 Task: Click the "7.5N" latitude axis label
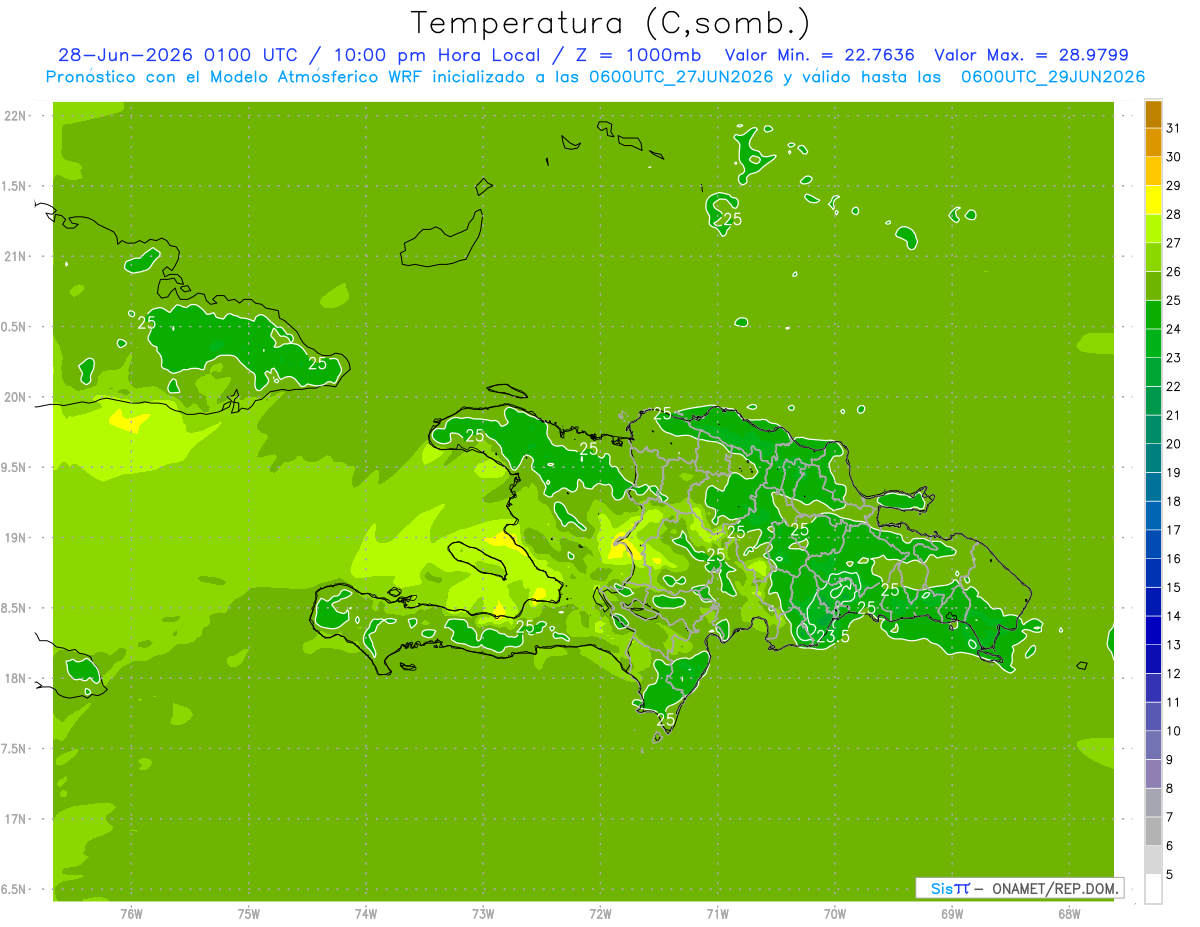click(x=14, y=749)
